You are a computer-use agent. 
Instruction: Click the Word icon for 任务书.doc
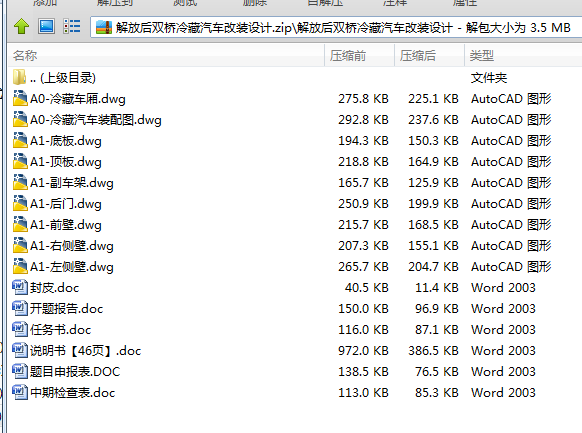pos(20,329)
